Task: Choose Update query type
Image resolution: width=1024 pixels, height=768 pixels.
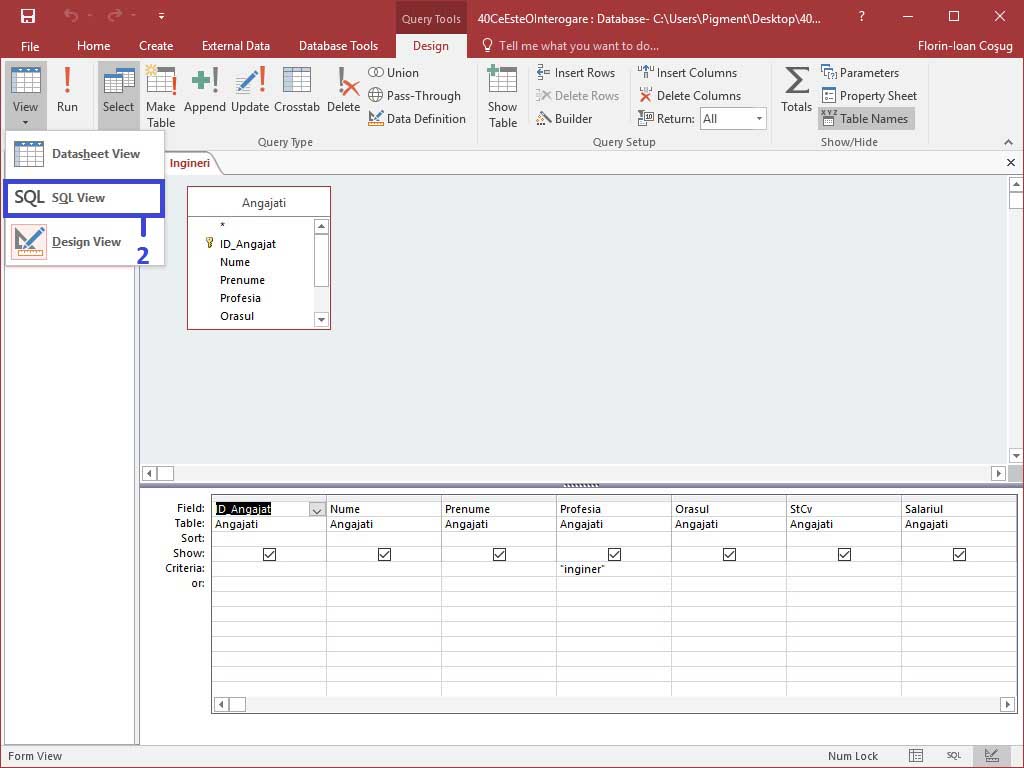Action: click(250, 89)
